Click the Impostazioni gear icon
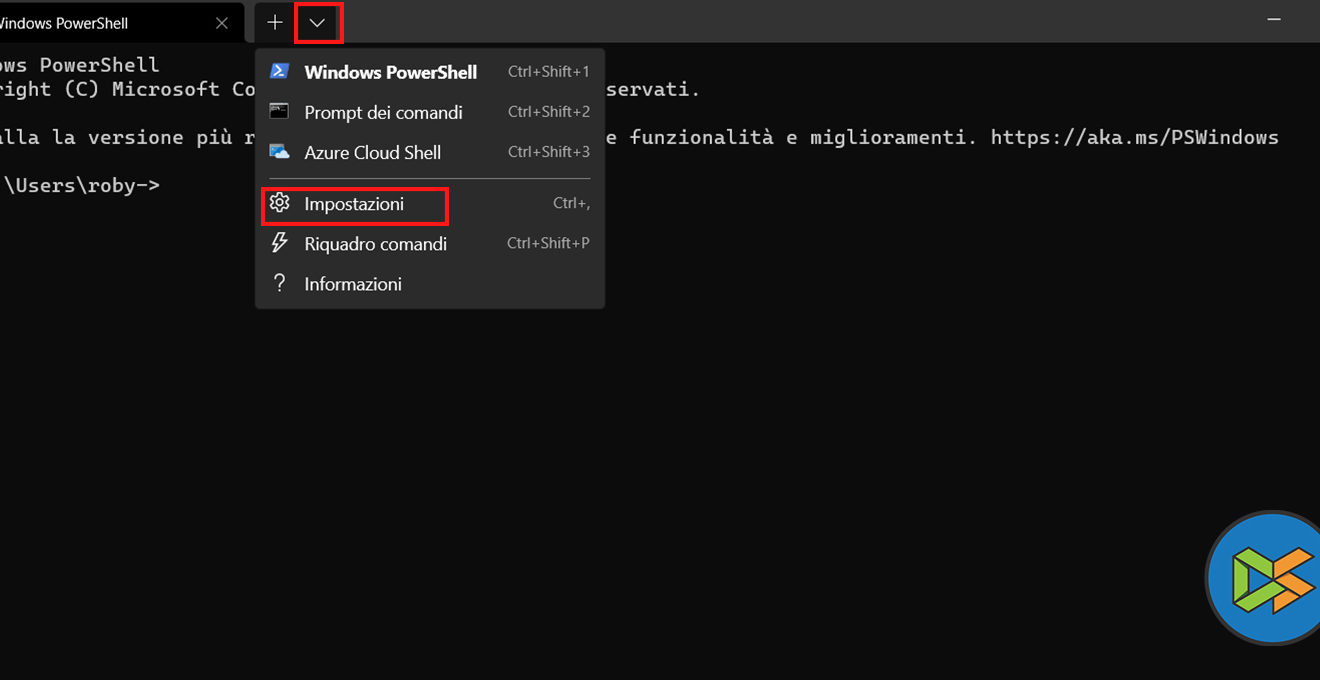This screenshot has height=680, width=1320. point(279,203)
